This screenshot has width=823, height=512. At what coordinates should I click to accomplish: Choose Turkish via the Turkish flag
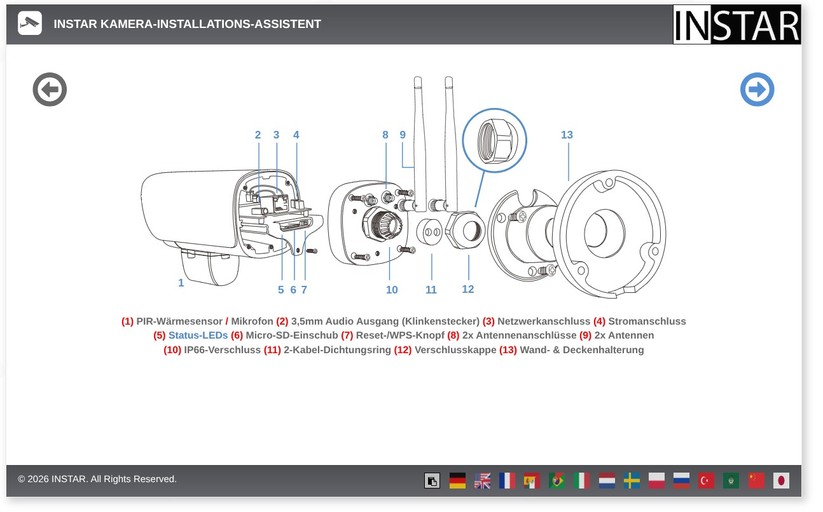(706, 480)
